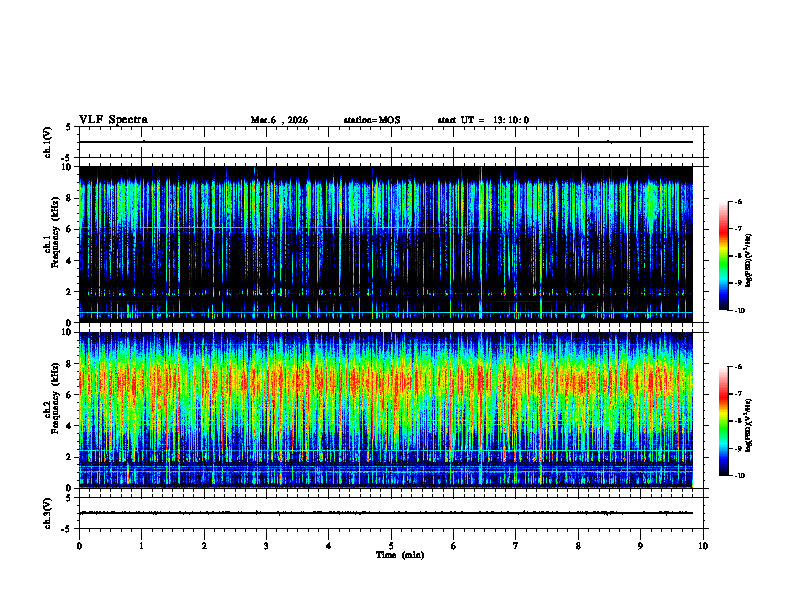
Task: Click the "ch.1(V)" axis label
Action: [x=47, y=142]
